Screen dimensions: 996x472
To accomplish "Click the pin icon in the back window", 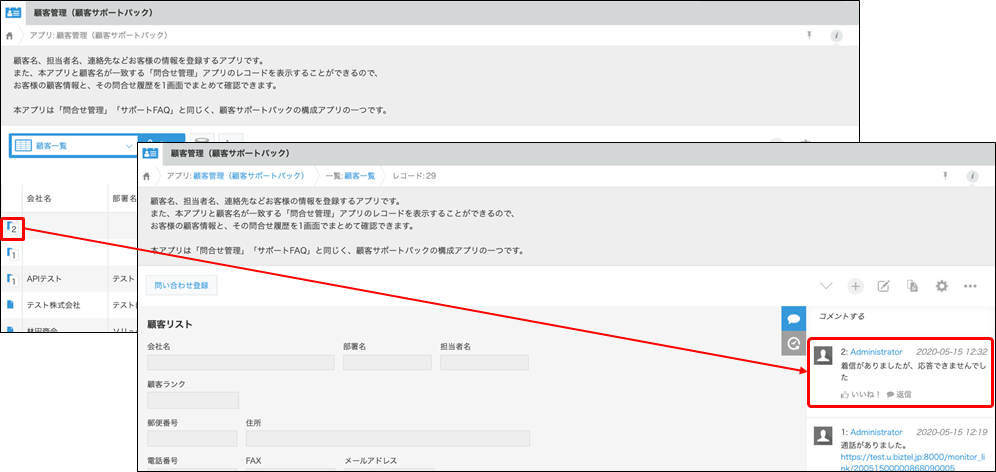I will coord(809,36).
